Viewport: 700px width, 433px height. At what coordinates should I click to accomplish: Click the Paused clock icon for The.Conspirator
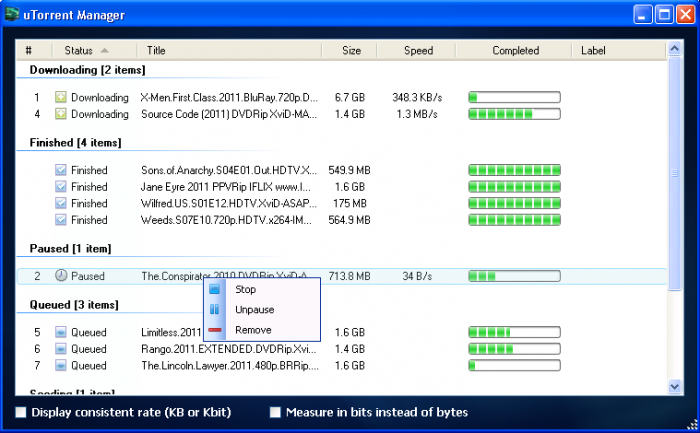coord(61,275)
